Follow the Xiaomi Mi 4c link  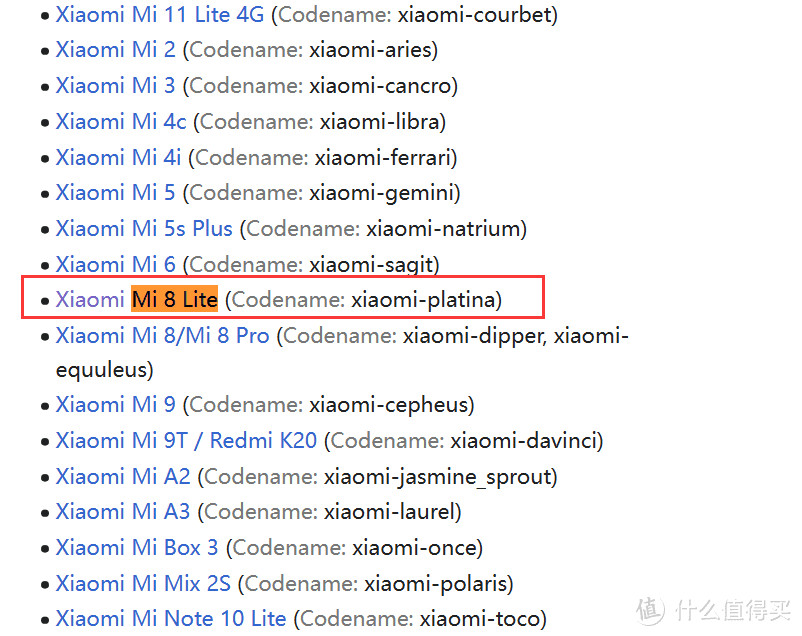[x=121, y=122]
